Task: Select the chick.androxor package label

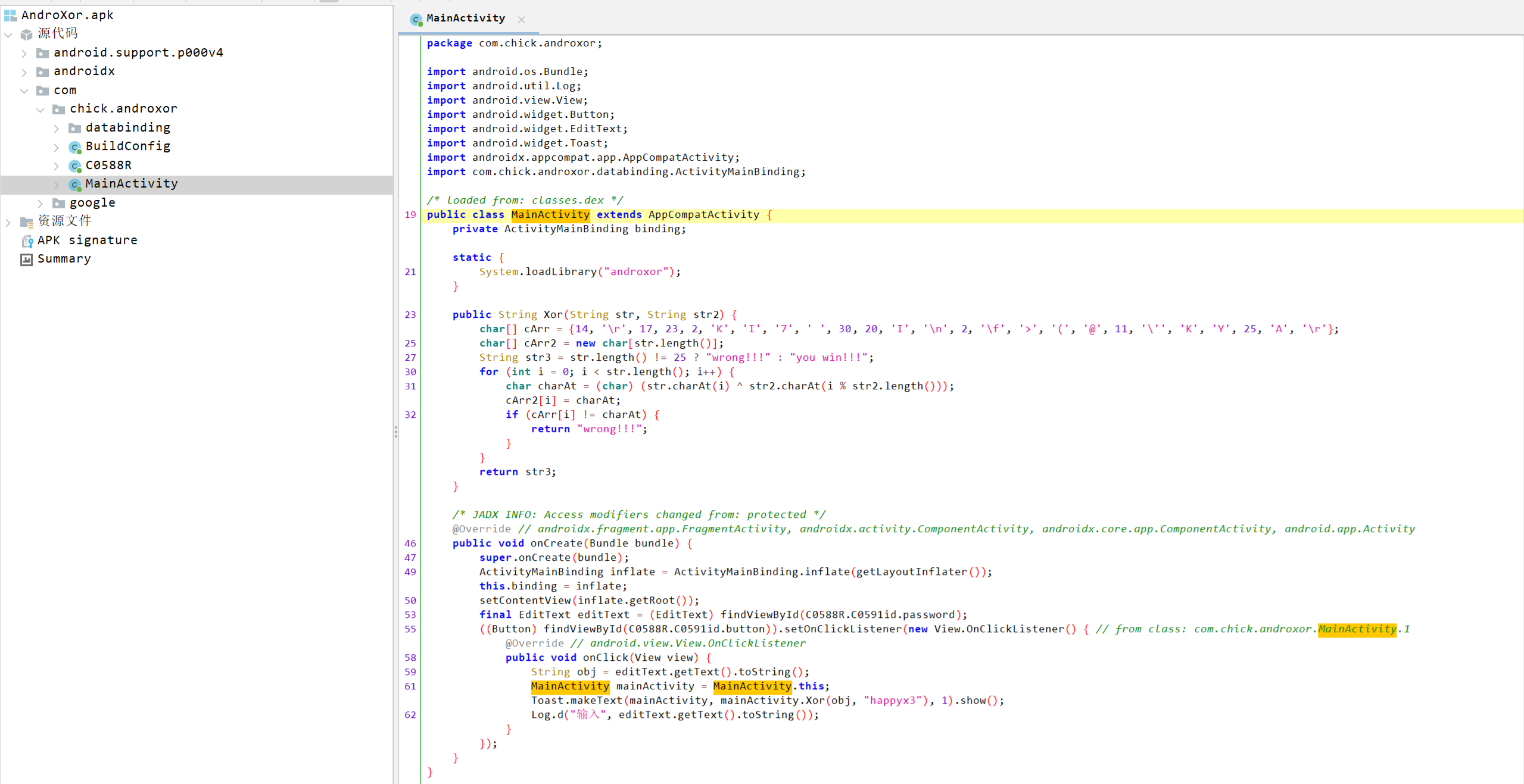Action: pyautogui.click(x=123, y=108)
